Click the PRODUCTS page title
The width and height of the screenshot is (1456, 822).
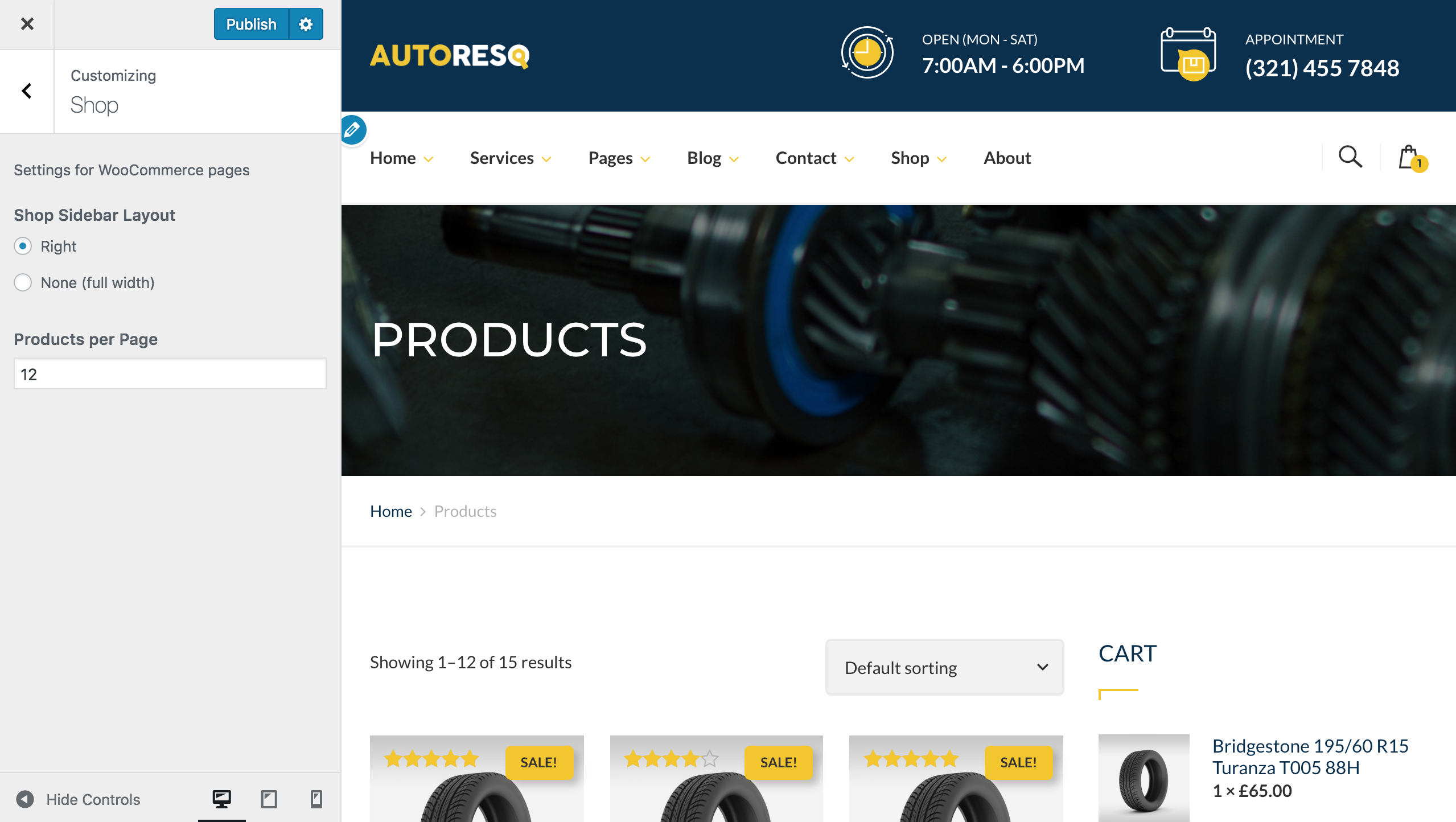coord(509,340)
